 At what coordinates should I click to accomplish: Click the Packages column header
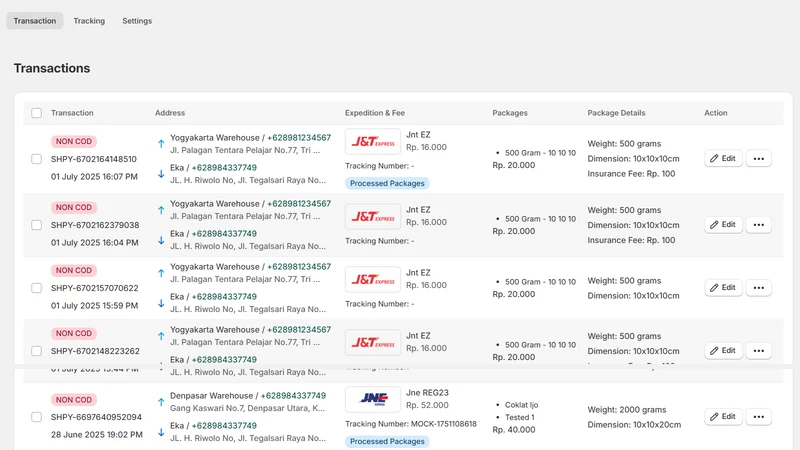pyautogui.click(x=510, y=113)
